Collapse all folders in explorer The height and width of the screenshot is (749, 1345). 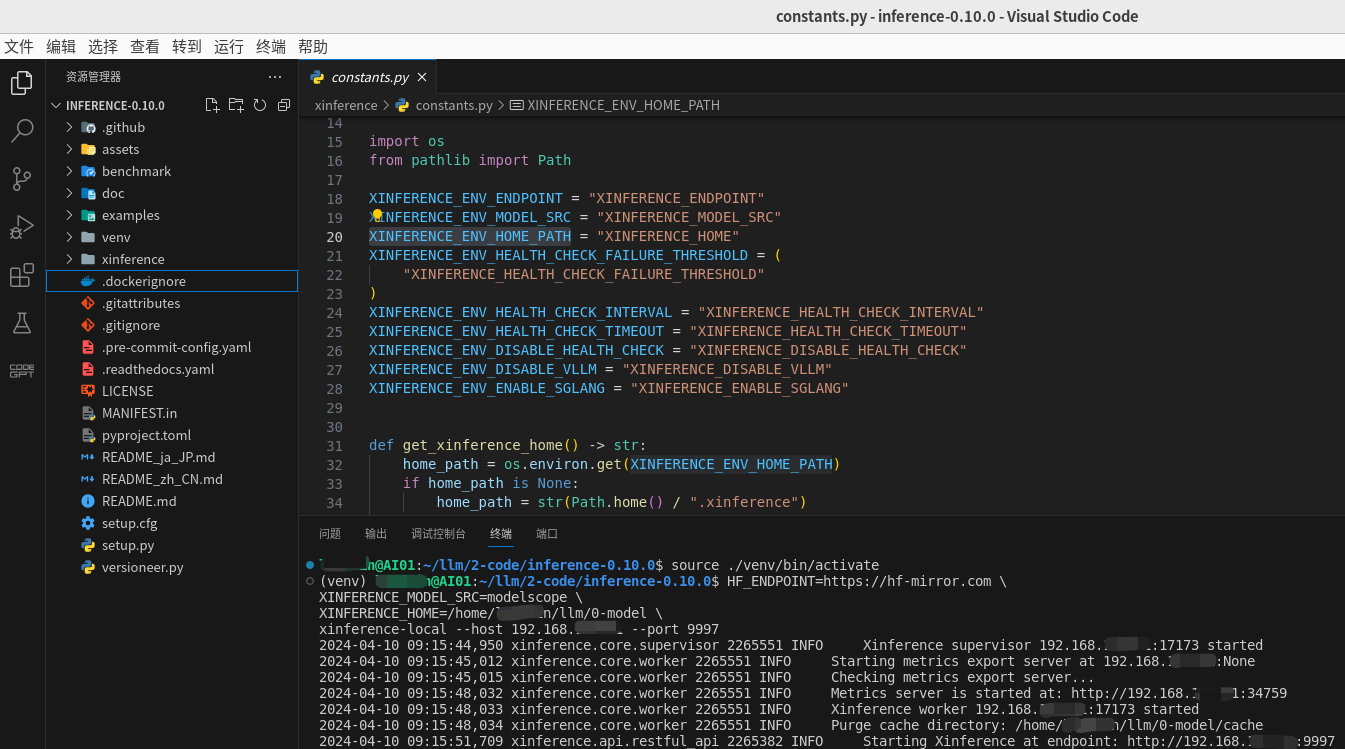click(x=284, y=105)
